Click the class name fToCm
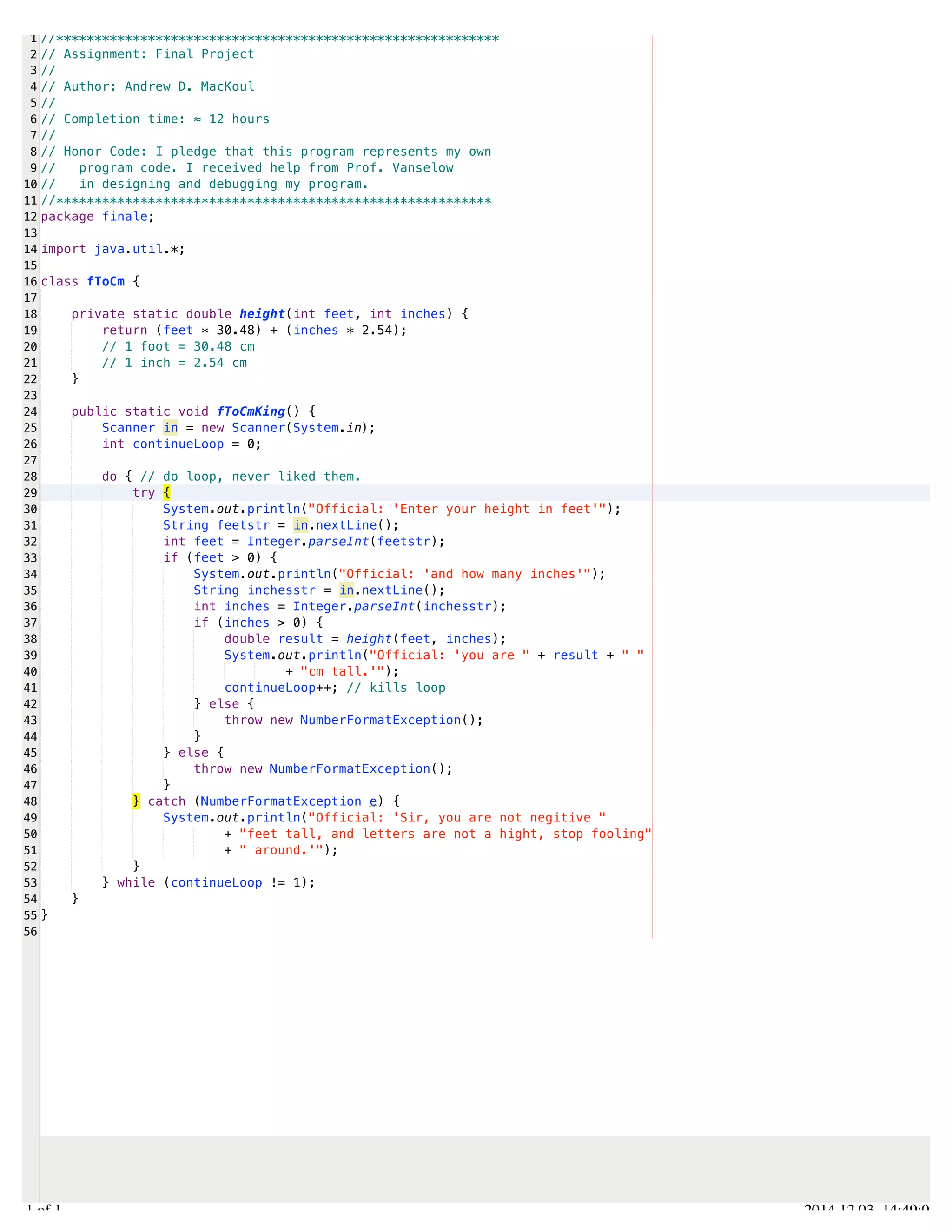The width and height of the screenshot is (952, 1232). tap(106, 281)
